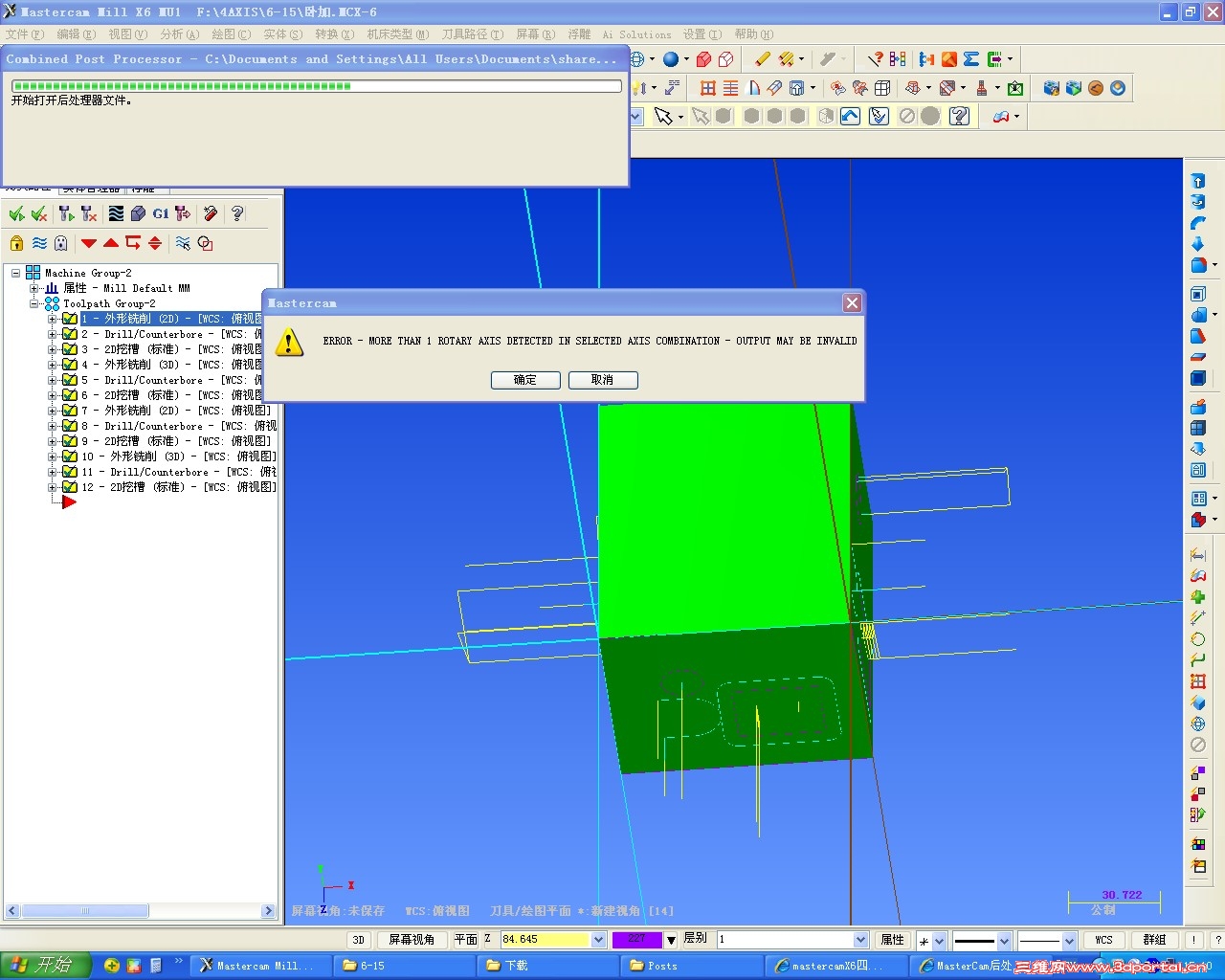Collapse the Machine Group-2 tree node
Screen dimensions: 1225x980
point(15,273)
